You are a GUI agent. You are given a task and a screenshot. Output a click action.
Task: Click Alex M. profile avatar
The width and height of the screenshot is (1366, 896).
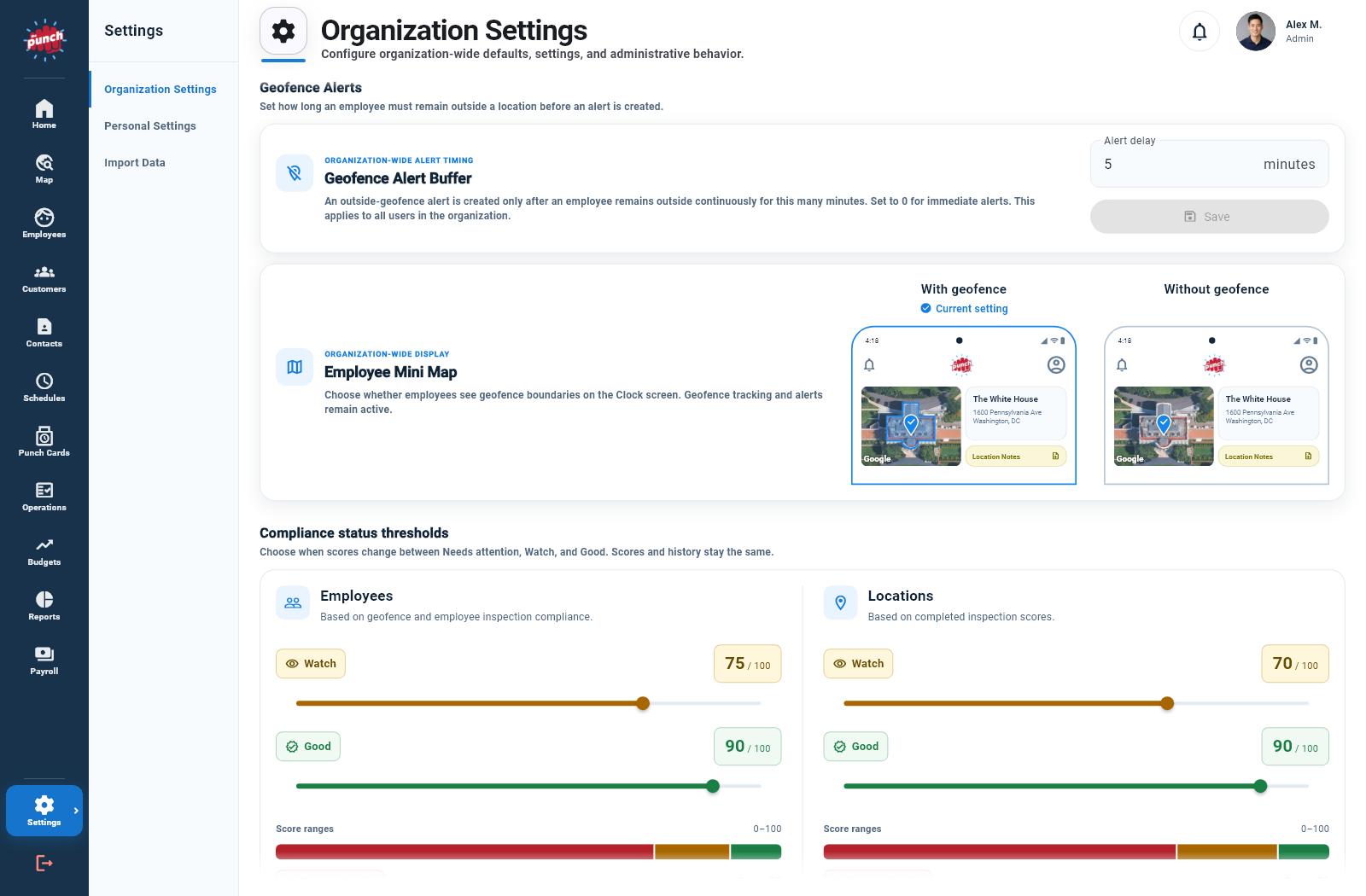click(1256, 32)
